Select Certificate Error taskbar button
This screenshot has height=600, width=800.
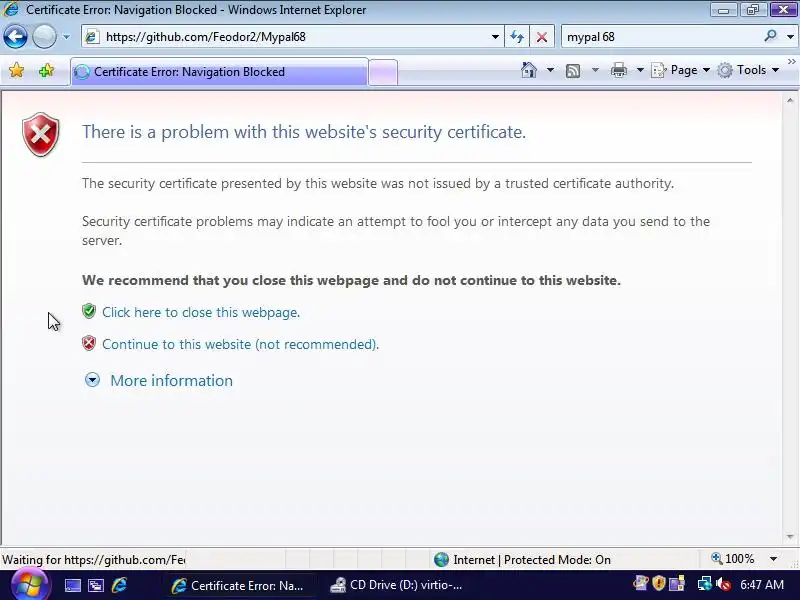[x=238, y=585]
